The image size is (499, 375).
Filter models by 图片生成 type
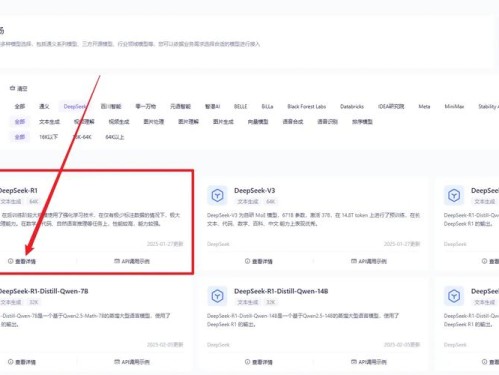point(223,122)
